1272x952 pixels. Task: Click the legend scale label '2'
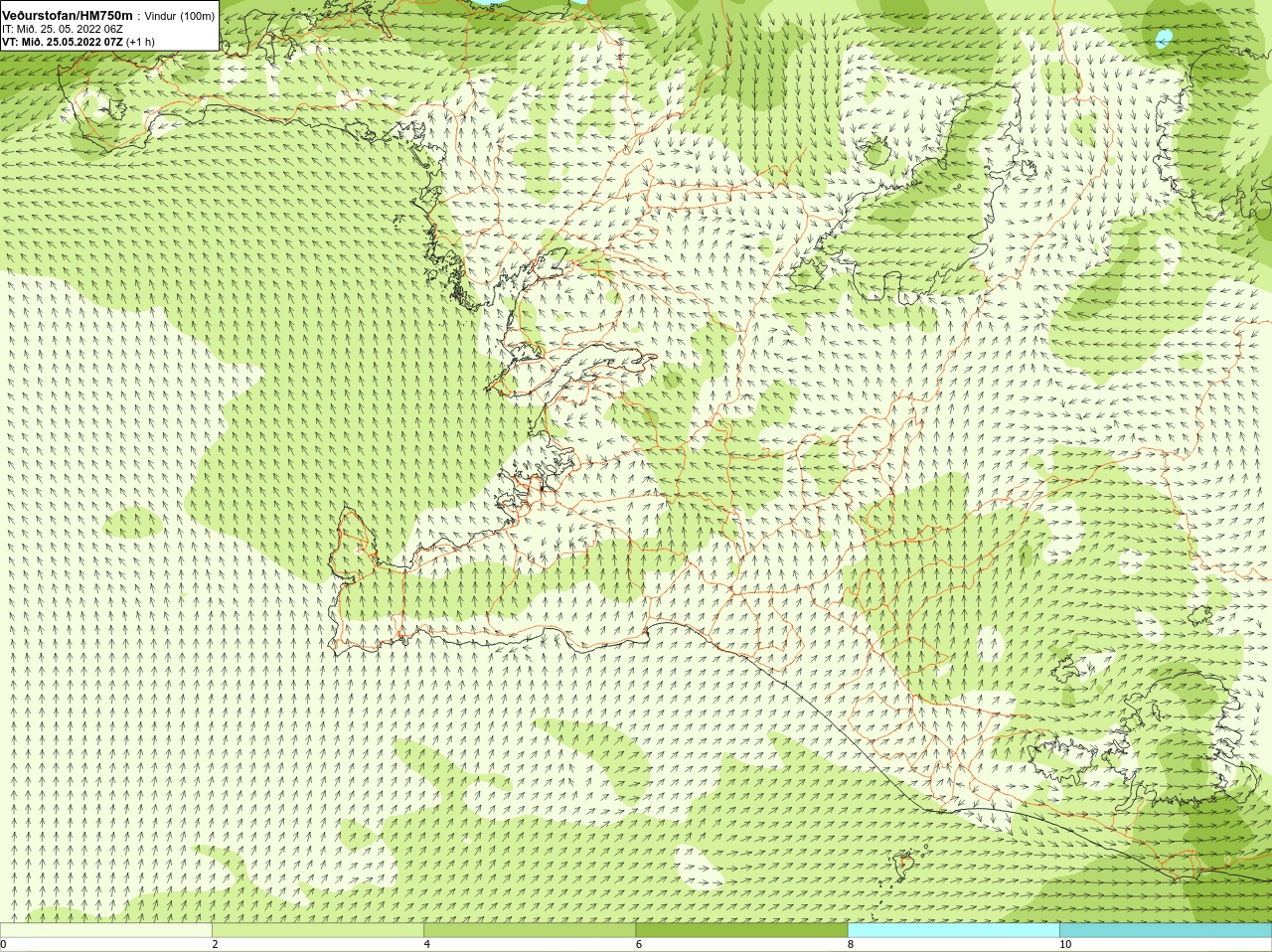215,944
